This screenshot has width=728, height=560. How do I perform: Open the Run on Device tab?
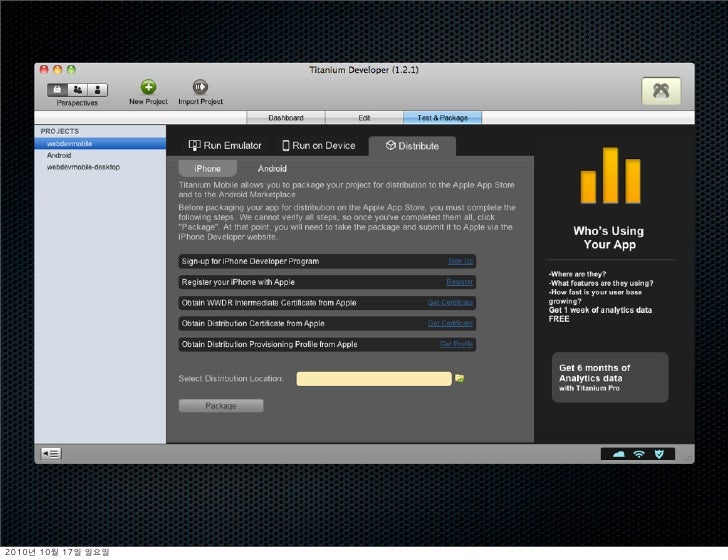319,146
